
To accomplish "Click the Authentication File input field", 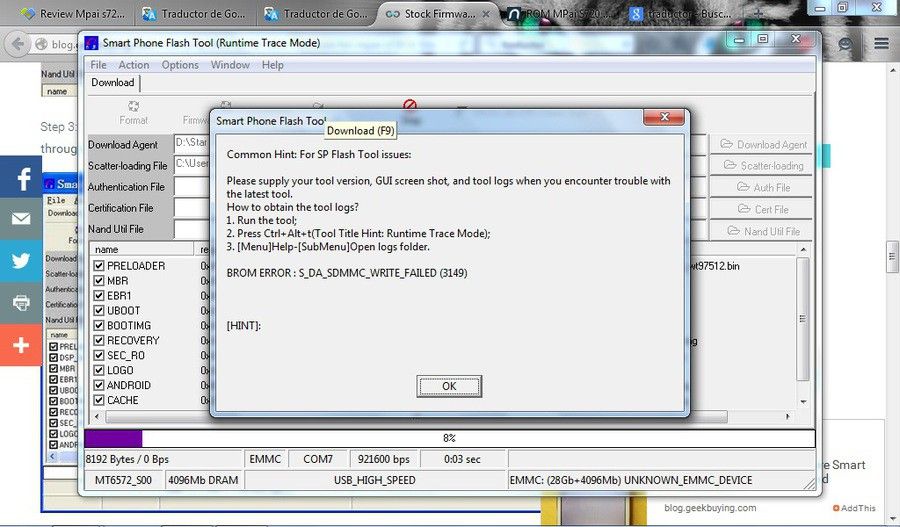I will (192, 187).
